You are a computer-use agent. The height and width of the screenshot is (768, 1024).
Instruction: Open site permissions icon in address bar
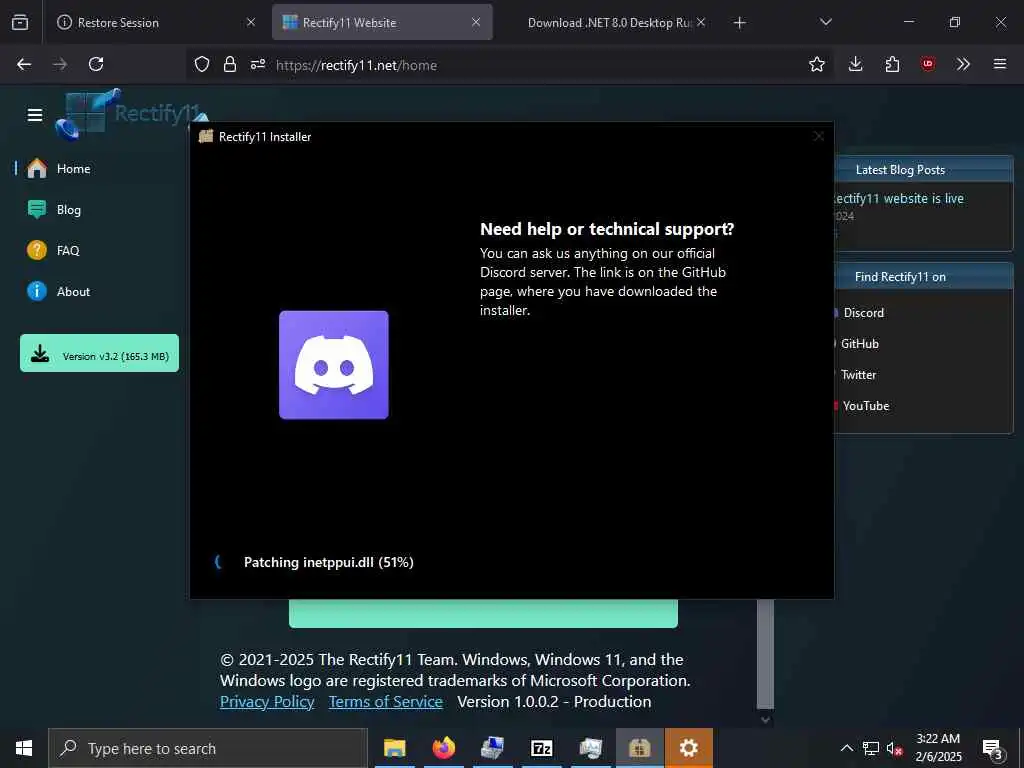258,64
